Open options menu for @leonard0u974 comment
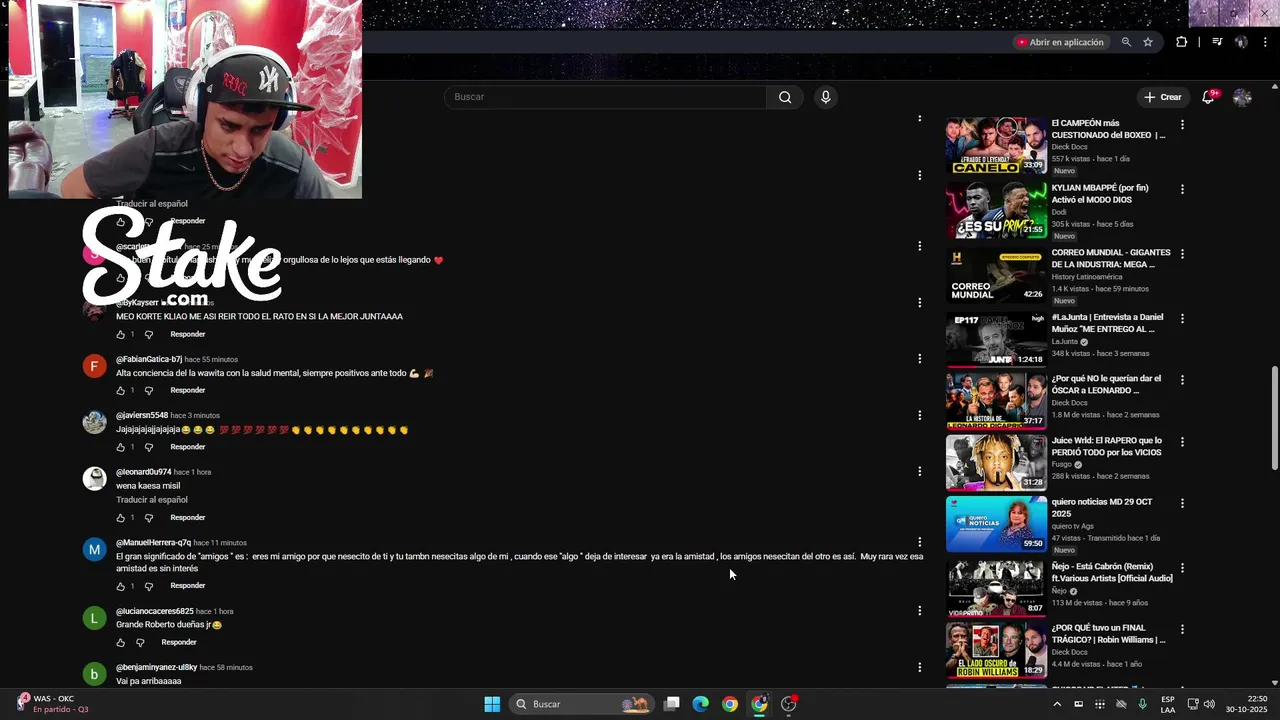 click(x=920, y=471)
